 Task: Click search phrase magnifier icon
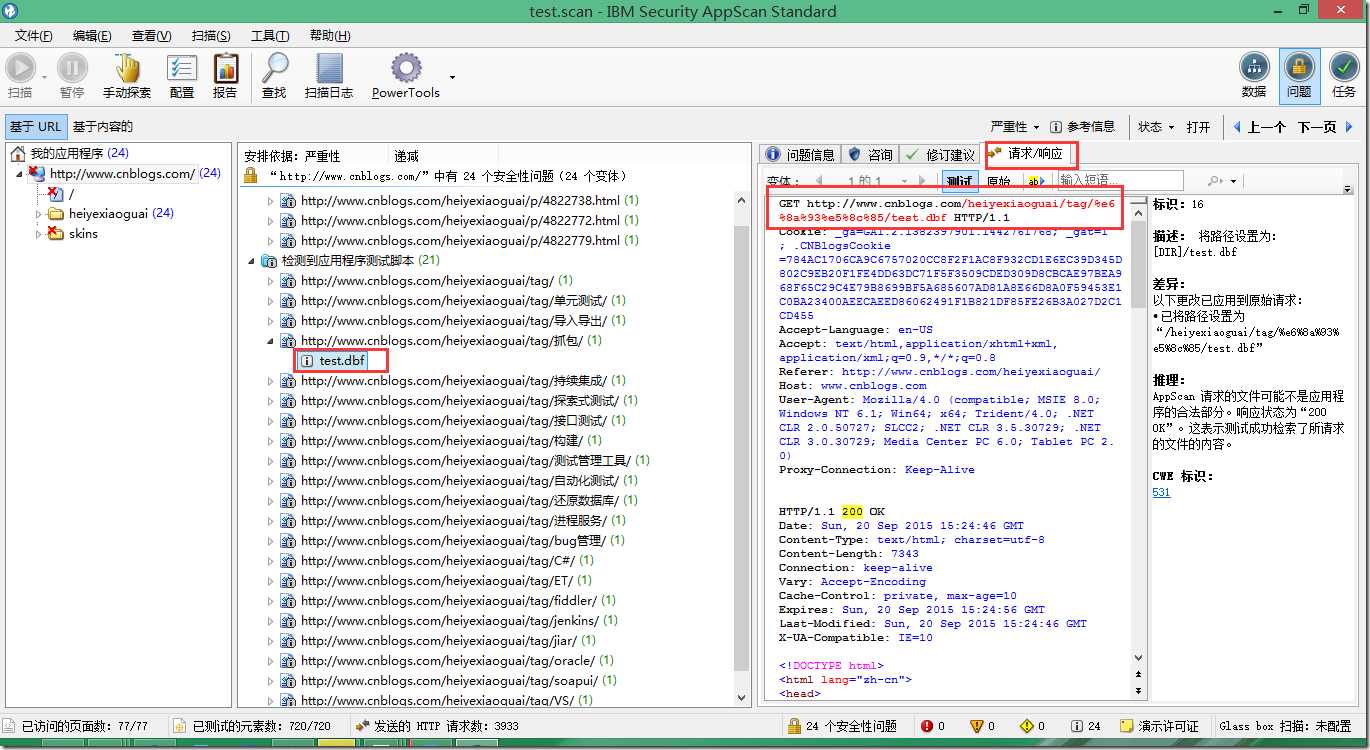click(x=1216, y=181)
